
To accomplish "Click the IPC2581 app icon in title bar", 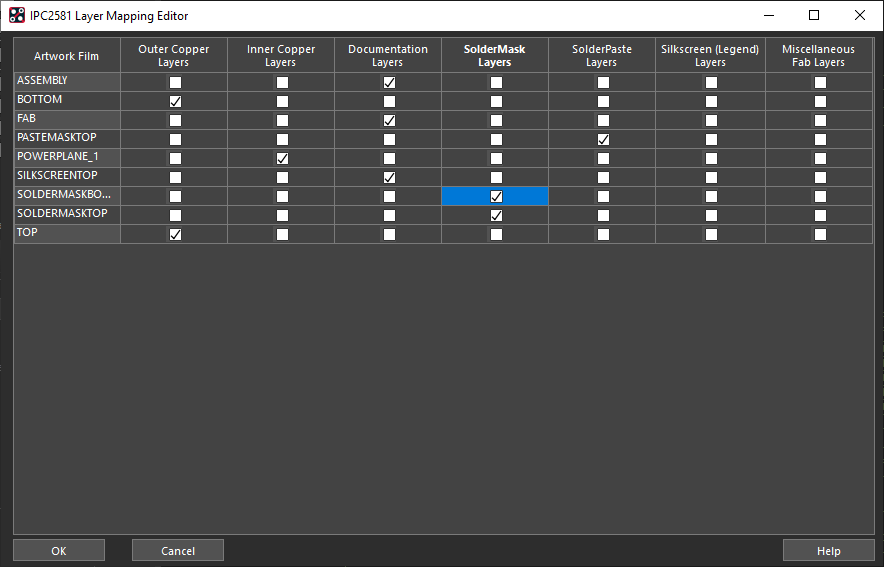I will click(17, 15).
